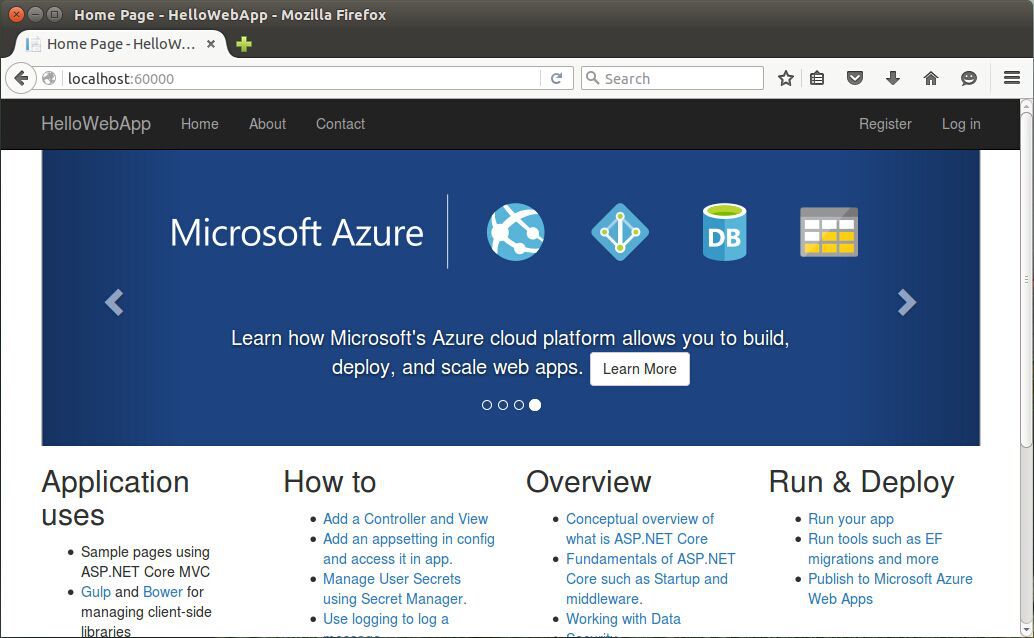Click the Firefox back arrow button
Viewport: 1034px width, 638px height.
click(21, 78)
